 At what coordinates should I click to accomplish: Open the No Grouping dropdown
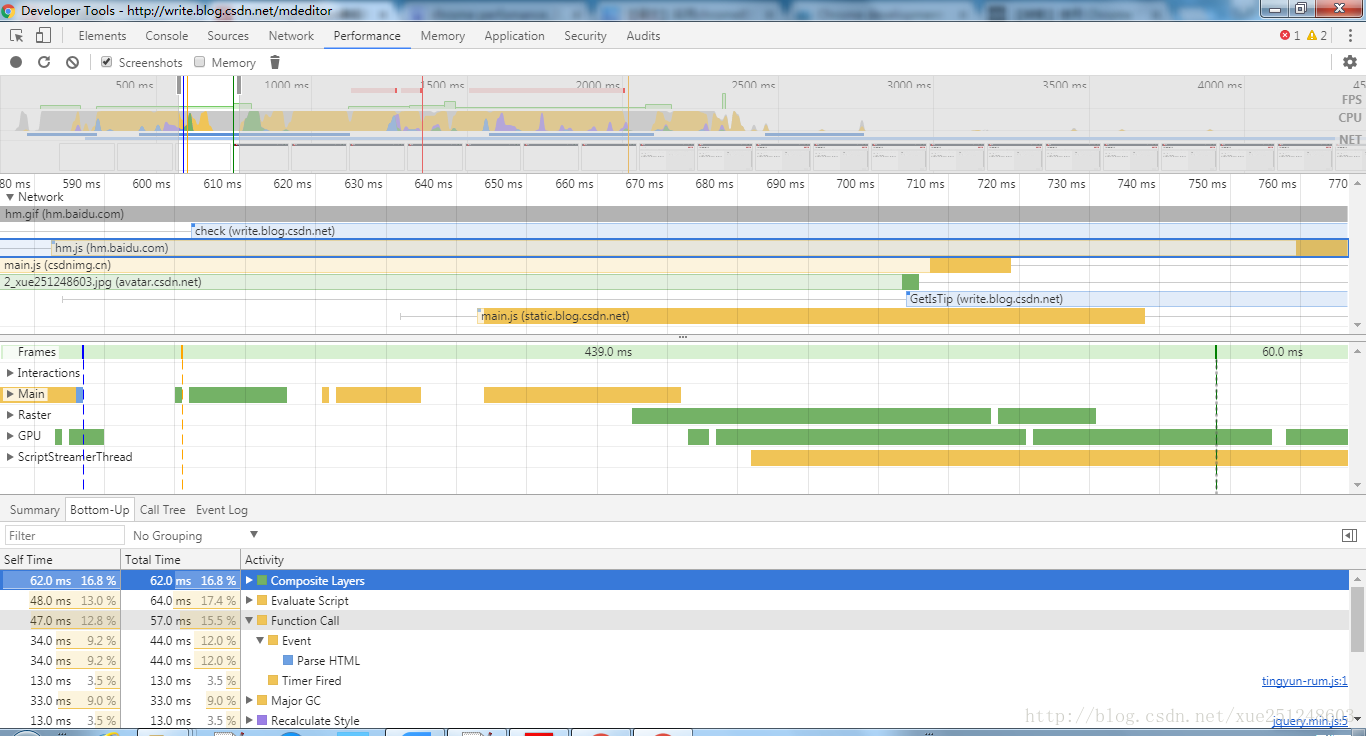(x=195, y=536)
